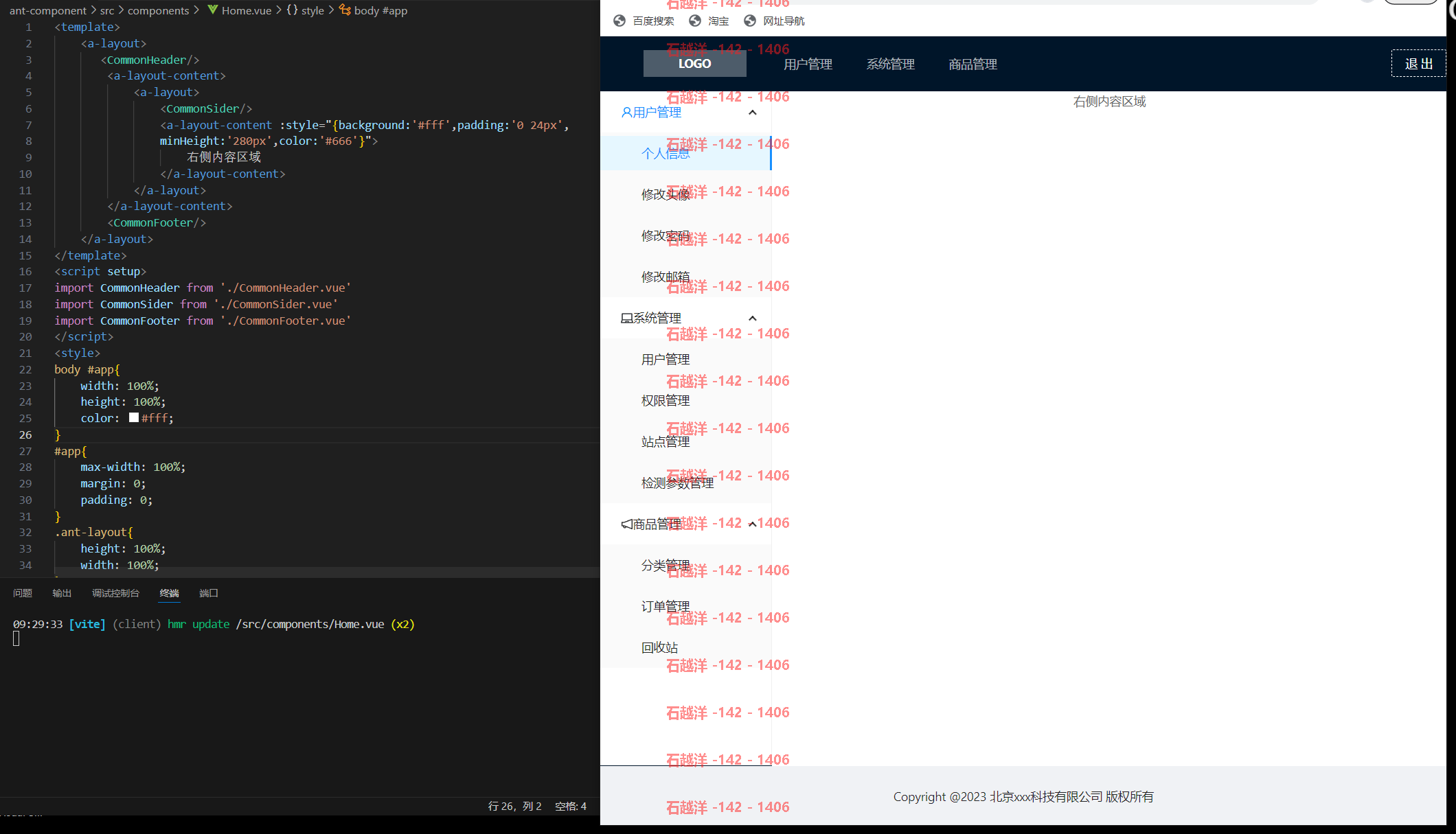Switch to the 问题 panel tab
Viewport: 1456px width, 834px height.
click(x=23, y=593)
